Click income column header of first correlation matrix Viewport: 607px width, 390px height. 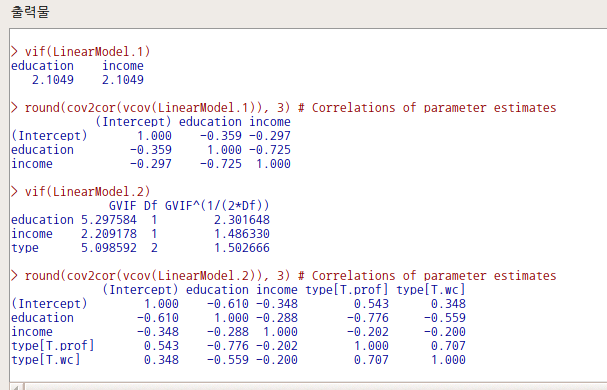(x=270, y=122)
